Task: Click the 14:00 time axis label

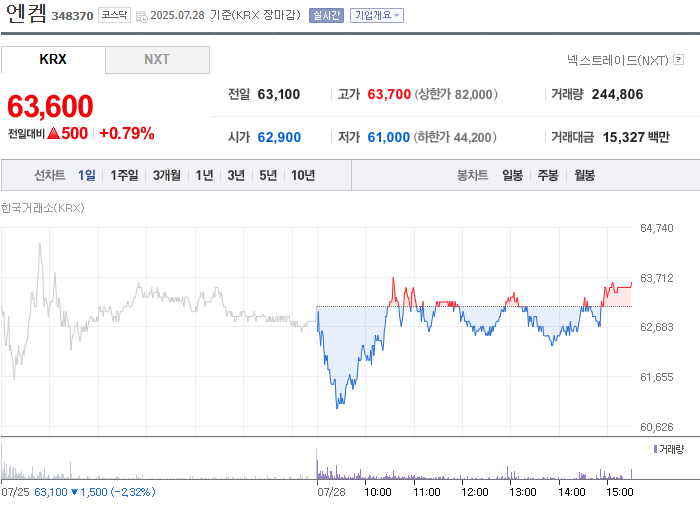Action: 571,492
